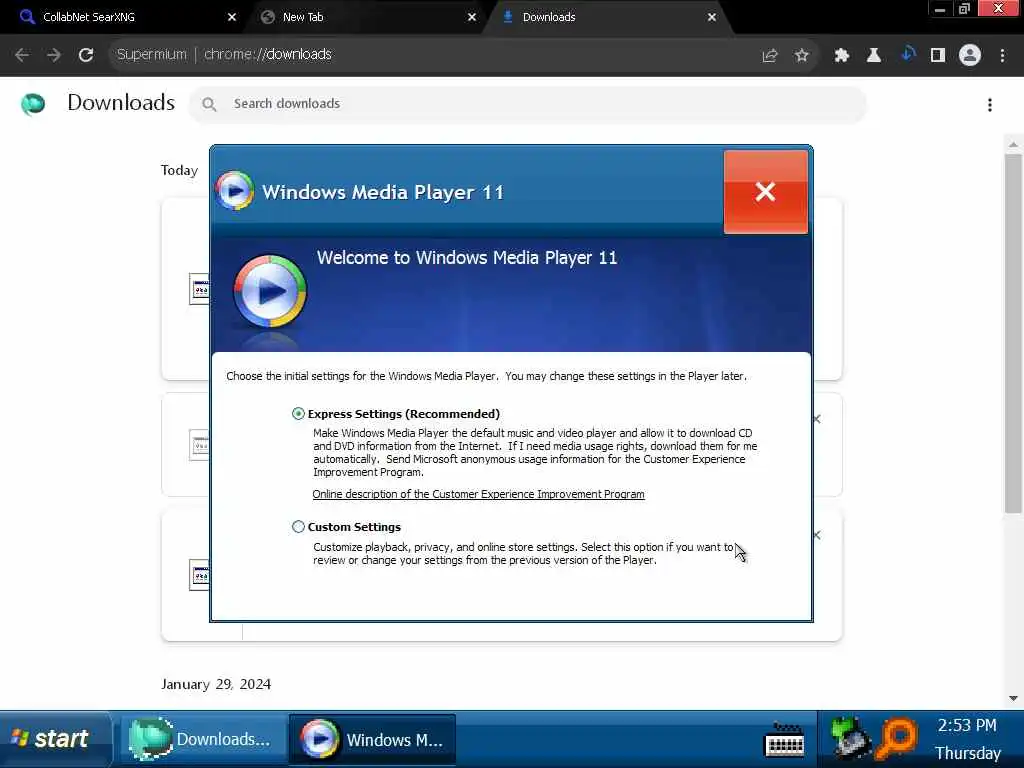Click the browser forward arrow
The image size is (1024, 768).
[x=54, y=55]
